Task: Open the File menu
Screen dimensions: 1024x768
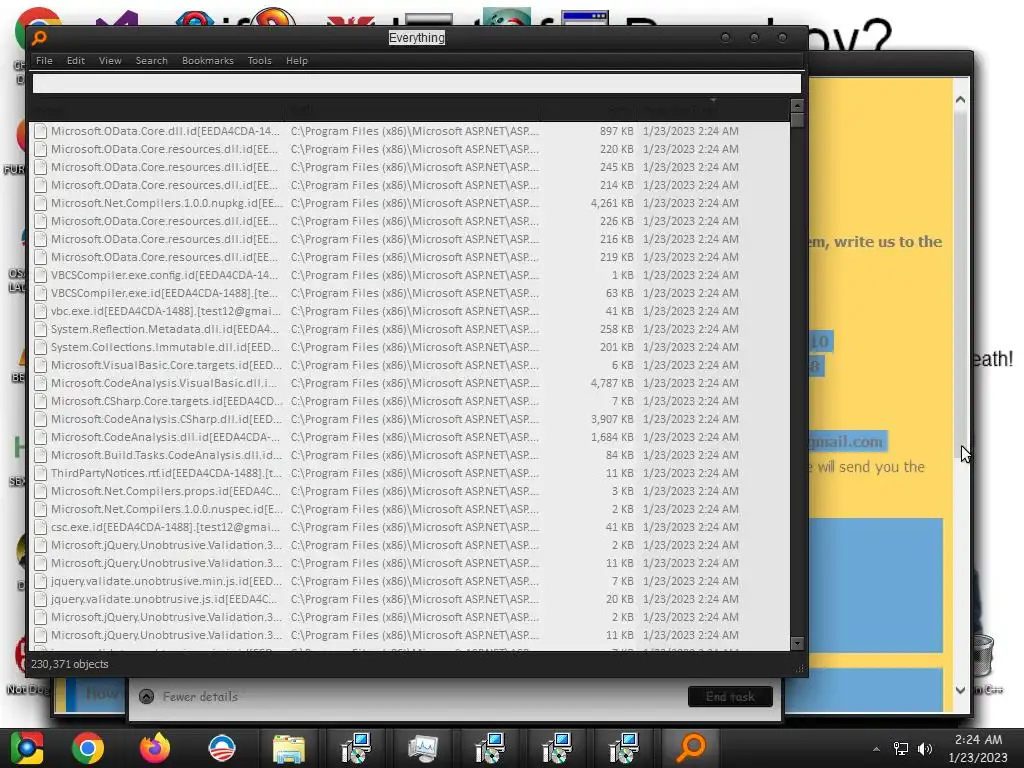Action: point(44,61)
